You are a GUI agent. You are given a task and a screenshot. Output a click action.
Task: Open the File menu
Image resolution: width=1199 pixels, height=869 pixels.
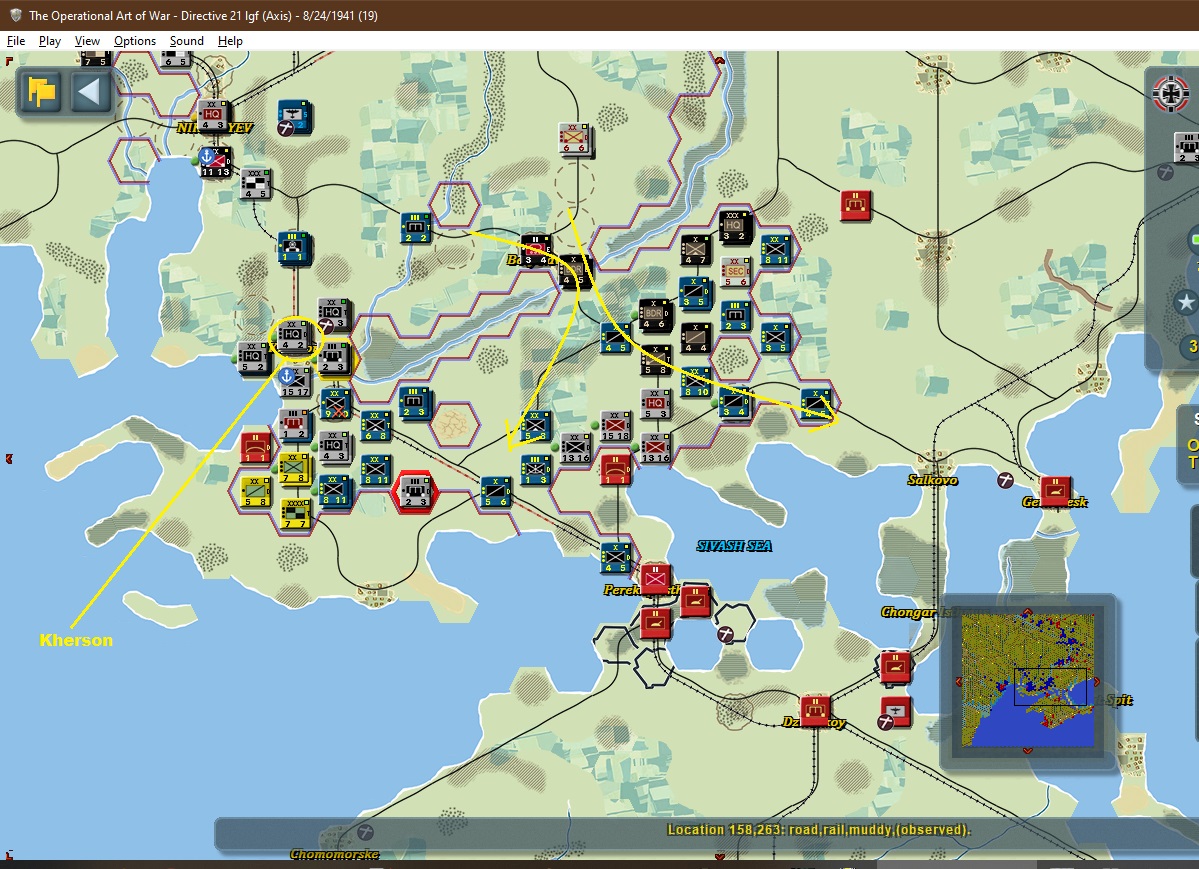point(16,41)
